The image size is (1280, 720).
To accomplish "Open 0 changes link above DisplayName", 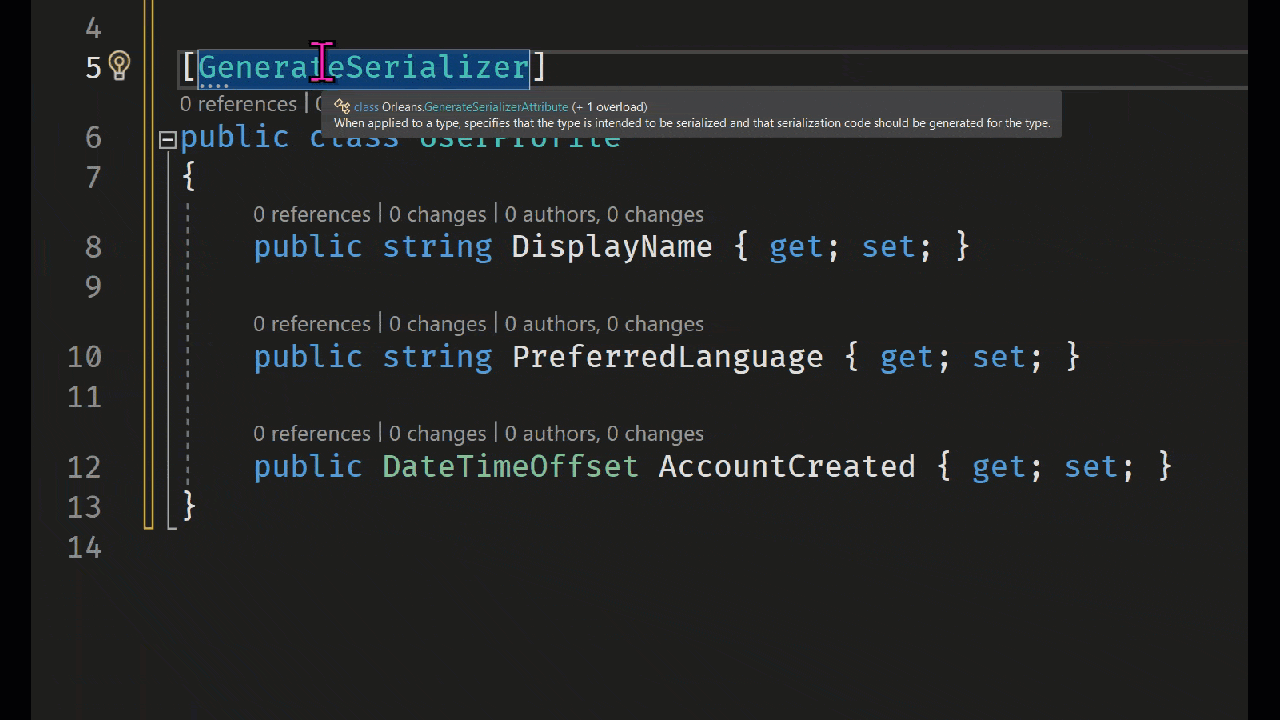I will pos(437,214).
